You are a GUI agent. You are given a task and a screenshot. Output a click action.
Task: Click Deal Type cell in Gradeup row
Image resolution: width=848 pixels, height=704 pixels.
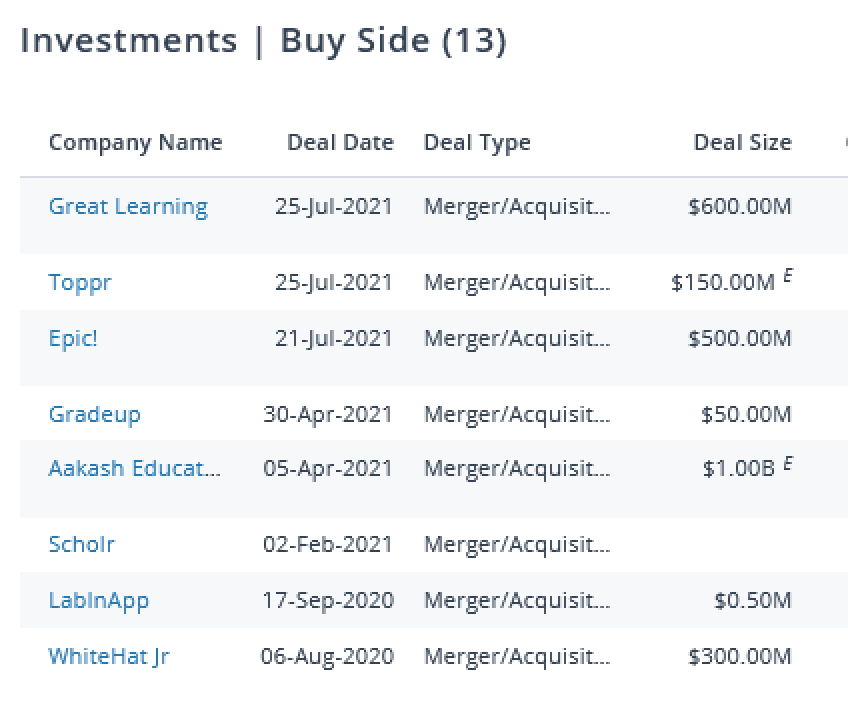click(516, 414)
